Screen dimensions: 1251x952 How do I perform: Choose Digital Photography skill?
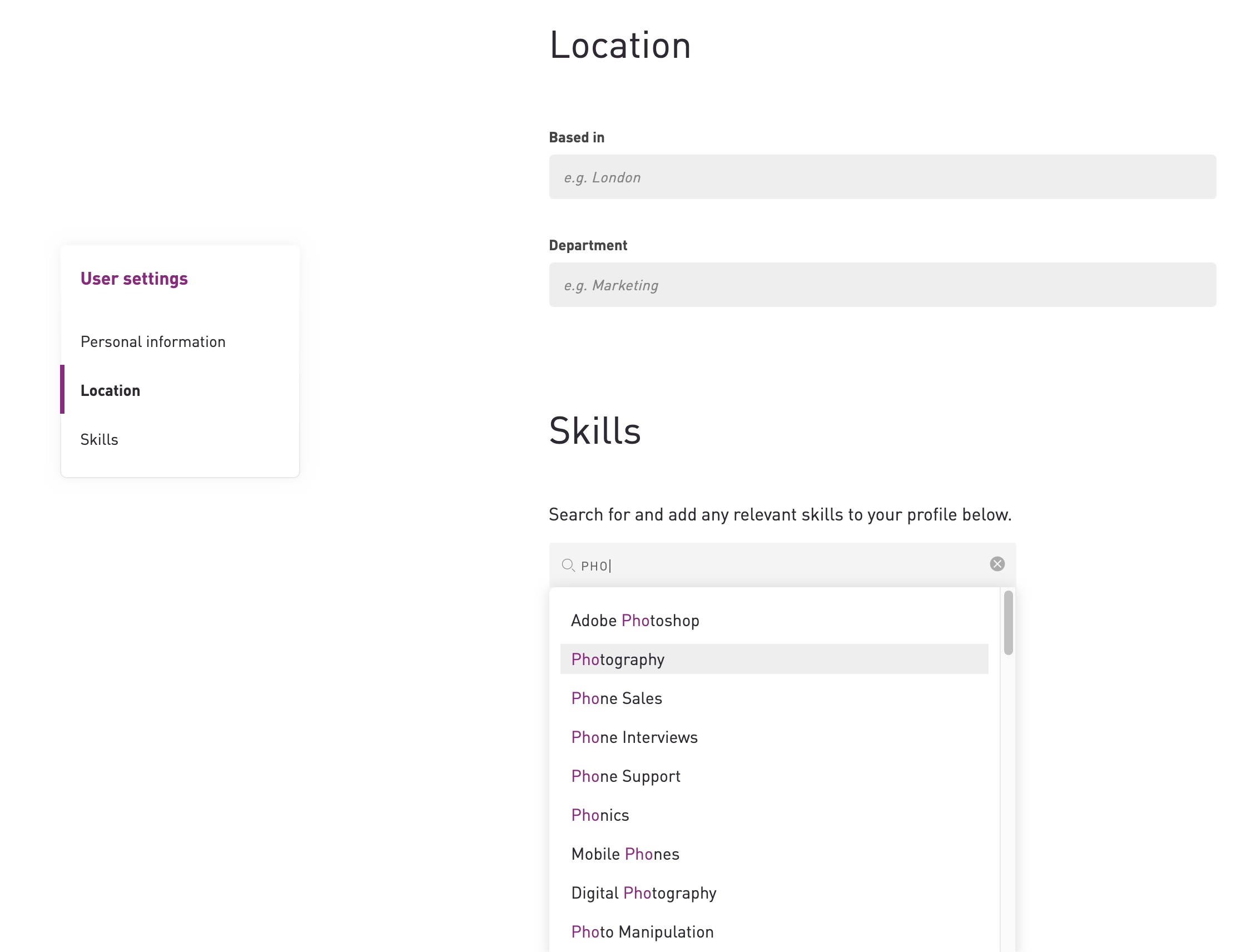coord(644,893)
